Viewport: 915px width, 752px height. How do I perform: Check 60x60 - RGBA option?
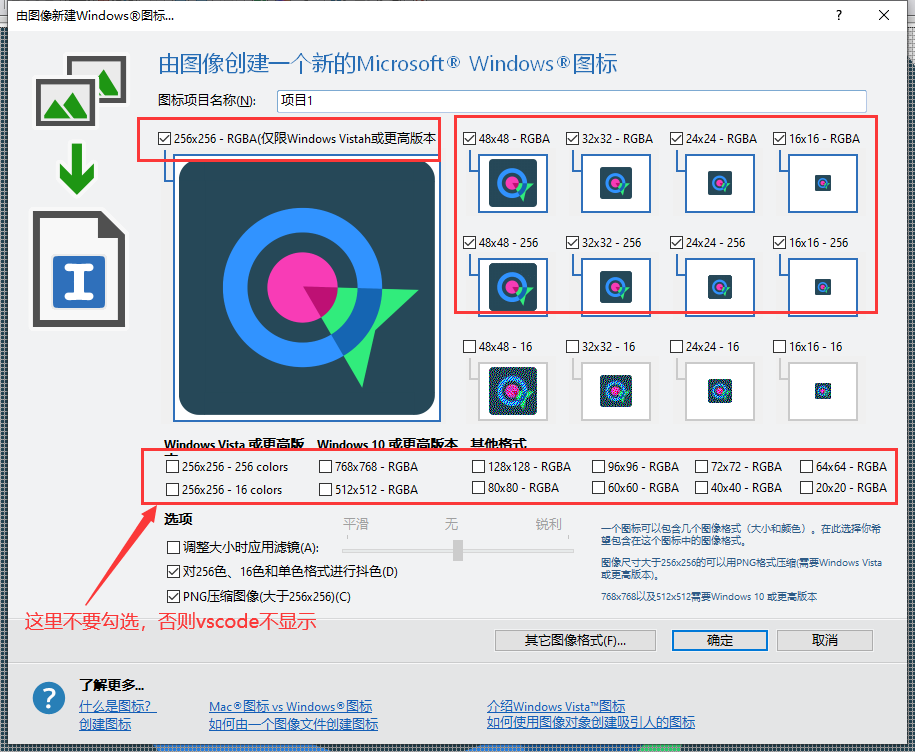coord(598,487)
